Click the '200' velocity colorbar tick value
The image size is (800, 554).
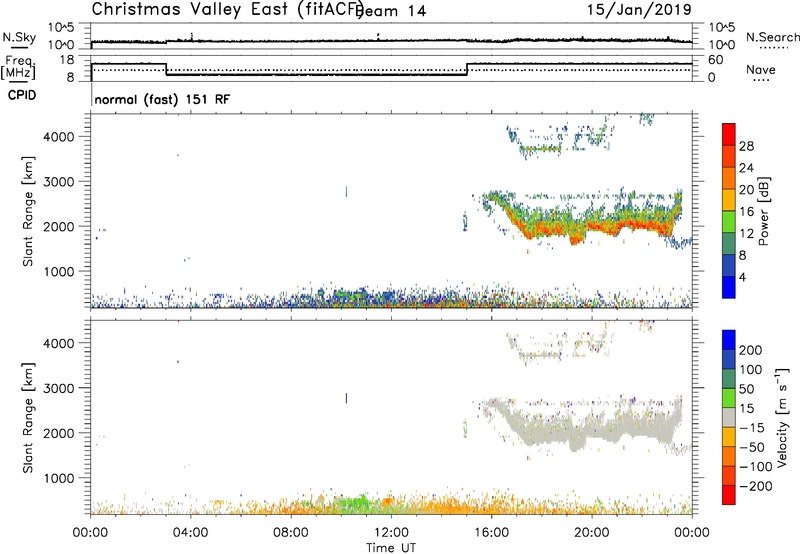pos(750,350)
